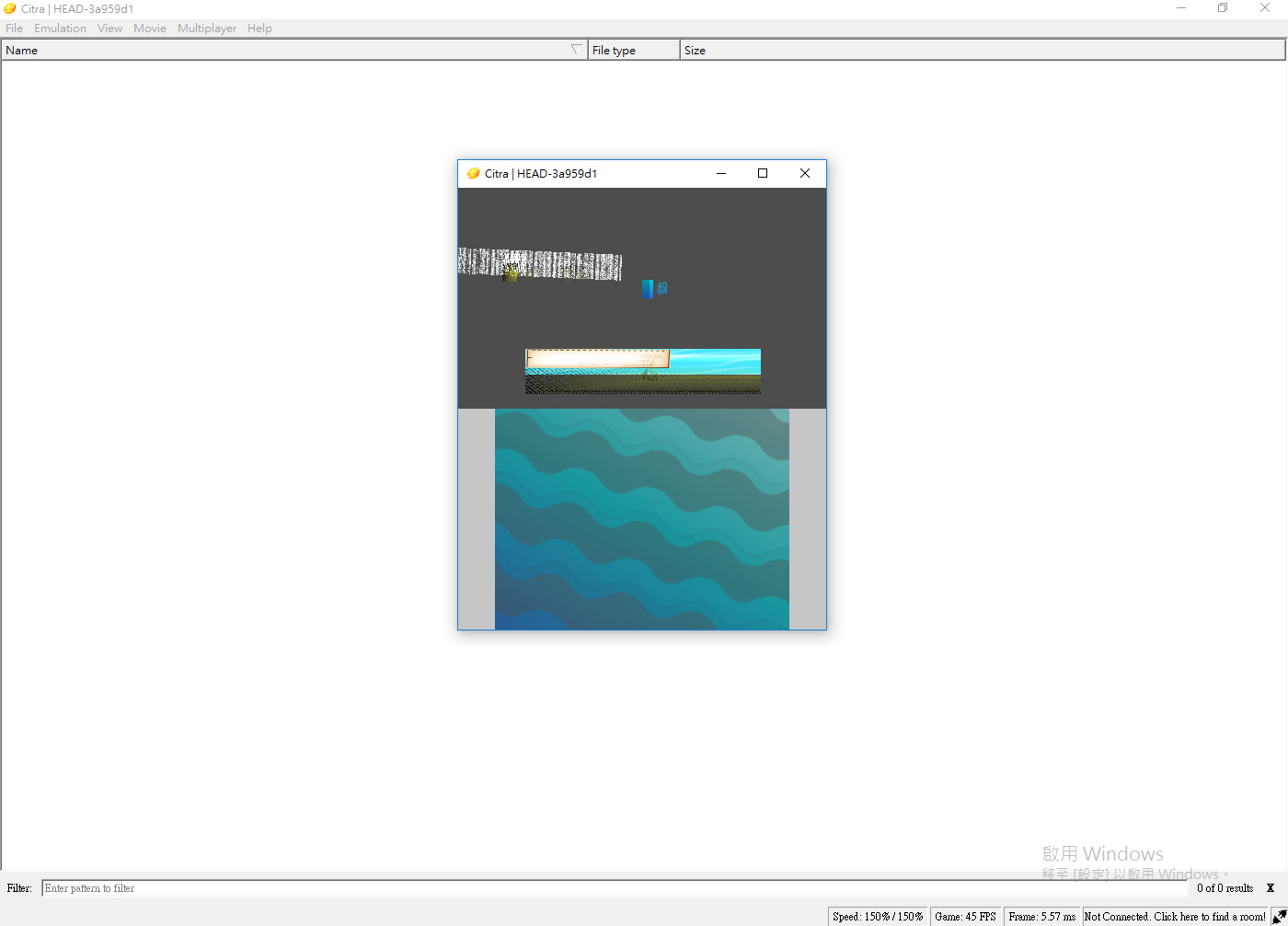Open the Movie menu
The image size is (1288, 926).
[x=150, y=29]
